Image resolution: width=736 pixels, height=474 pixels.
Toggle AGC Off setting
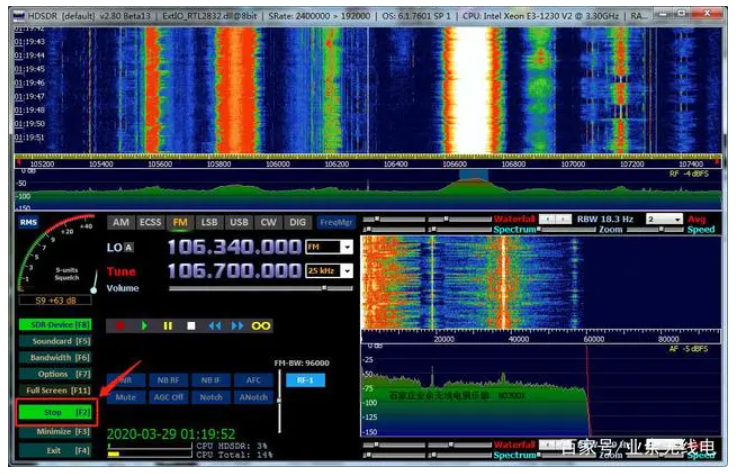click(x=167, y=396)
